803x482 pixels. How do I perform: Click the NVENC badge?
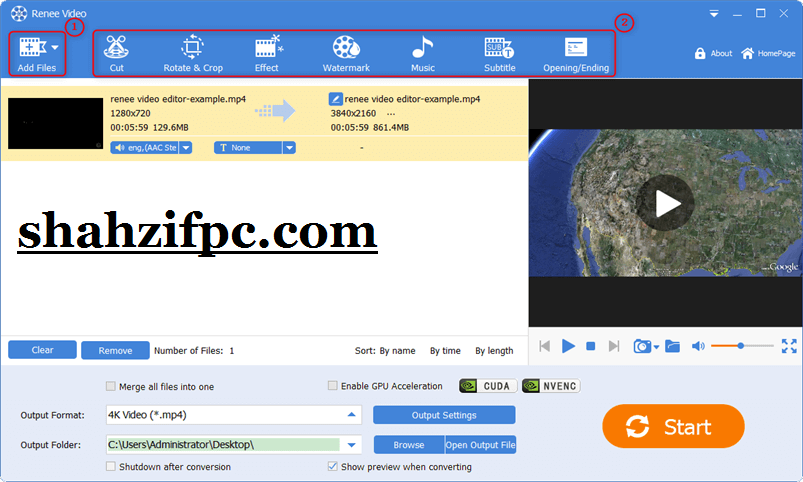click(551, 386)
